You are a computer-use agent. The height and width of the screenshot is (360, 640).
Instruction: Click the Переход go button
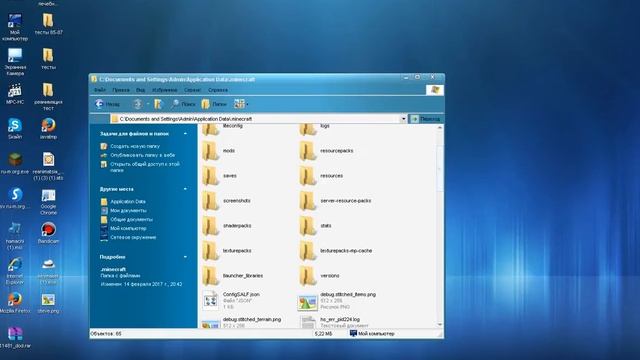(x=426, y=119)
